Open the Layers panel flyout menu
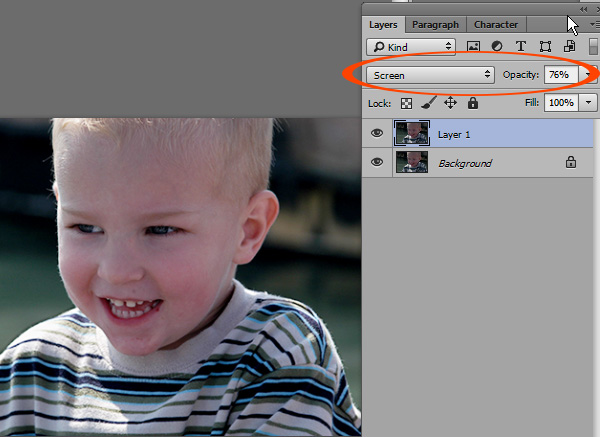Viewport: 600px width, 437px height. pos(595,24)
